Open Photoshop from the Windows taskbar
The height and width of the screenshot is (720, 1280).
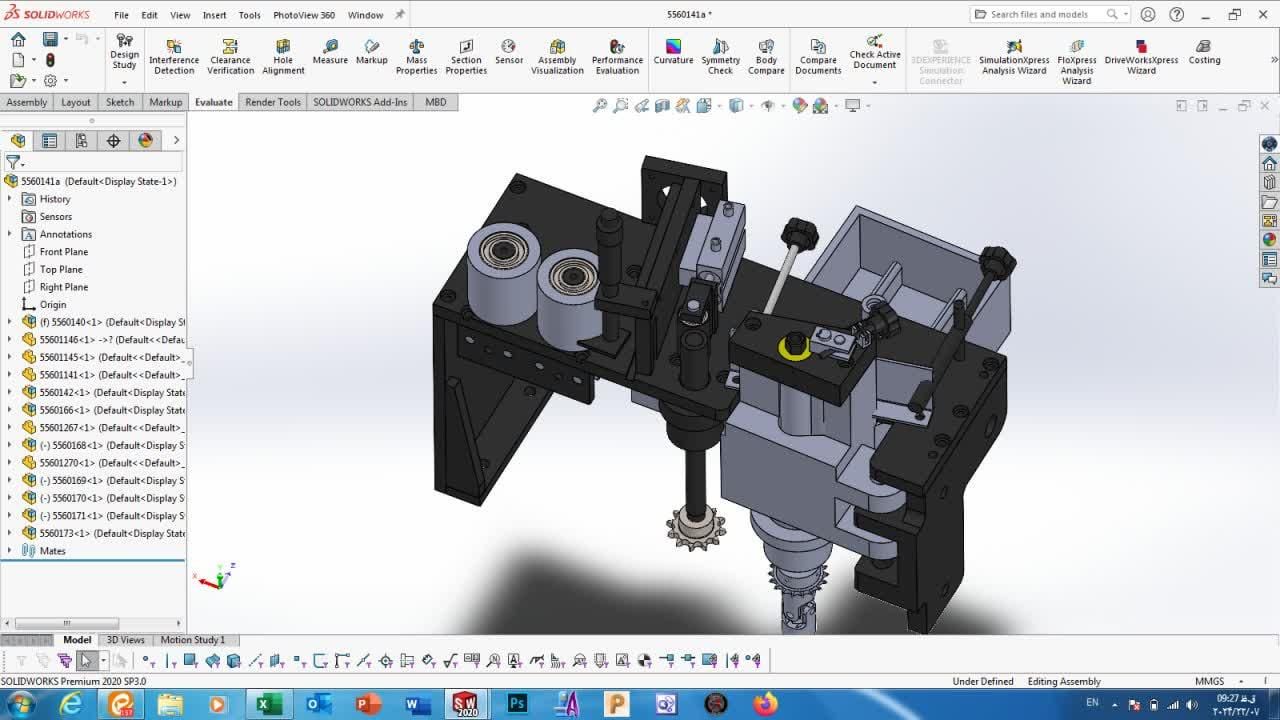click(517, 704)
